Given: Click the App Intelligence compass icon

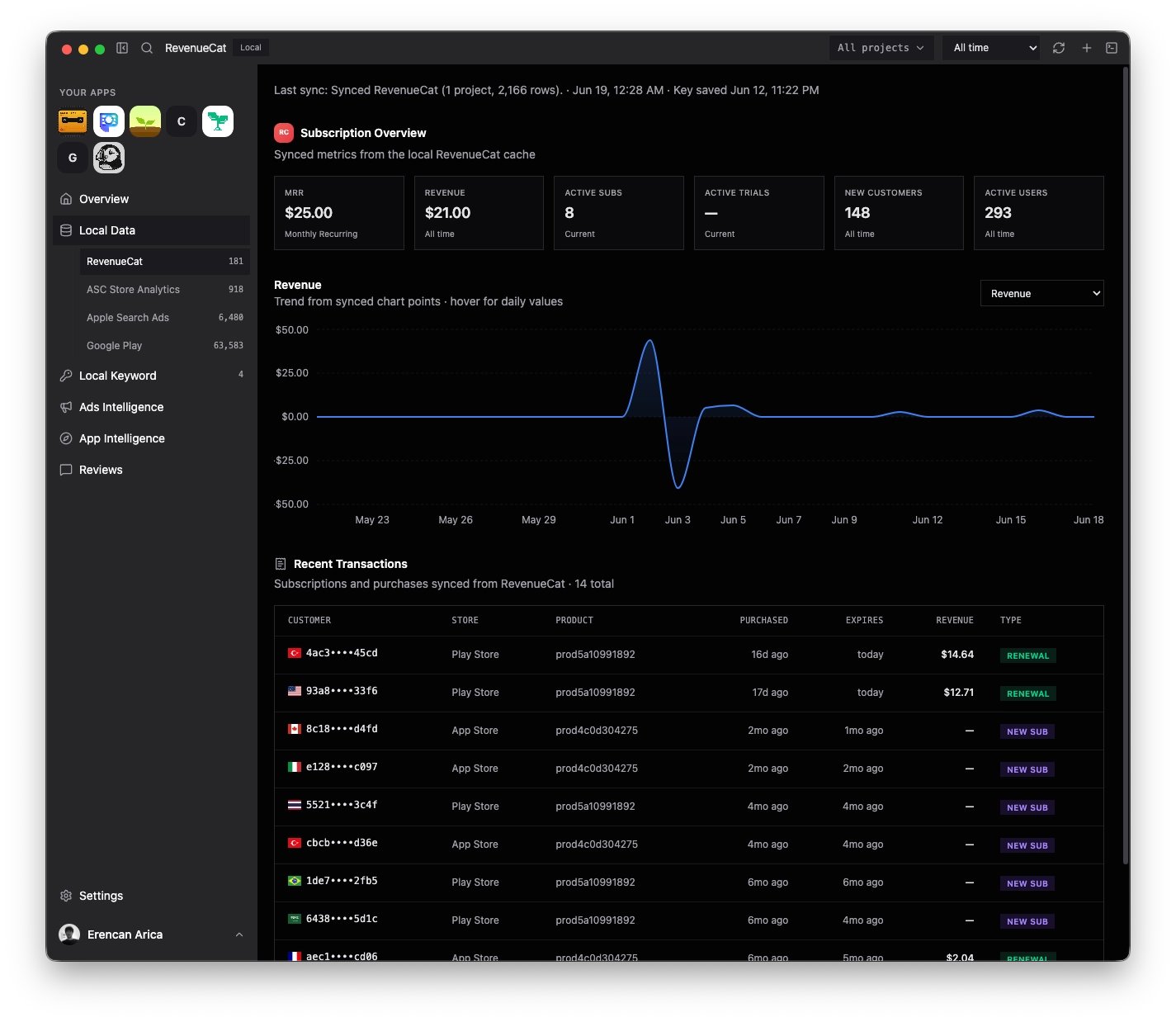Looking at the screenshot, I should 66,438.
